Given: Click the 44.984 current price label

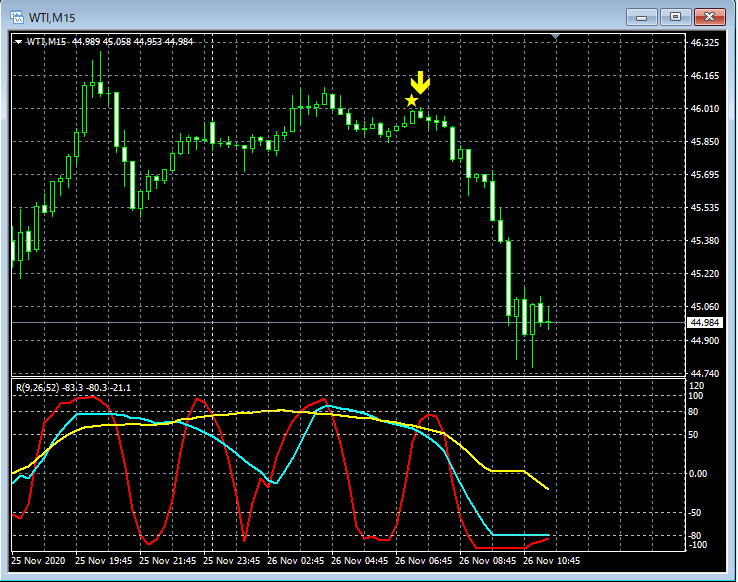Looking at the screenshot, I should click(707, 322).
